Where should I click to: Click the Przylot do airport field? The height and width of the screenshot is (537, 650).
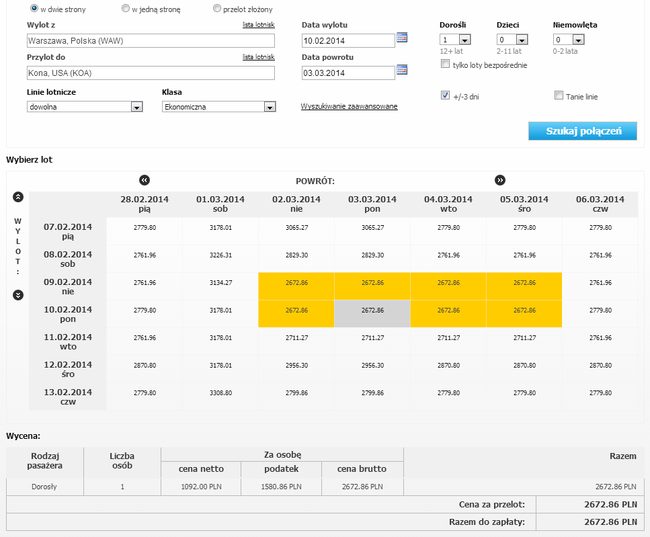[151, 73]
